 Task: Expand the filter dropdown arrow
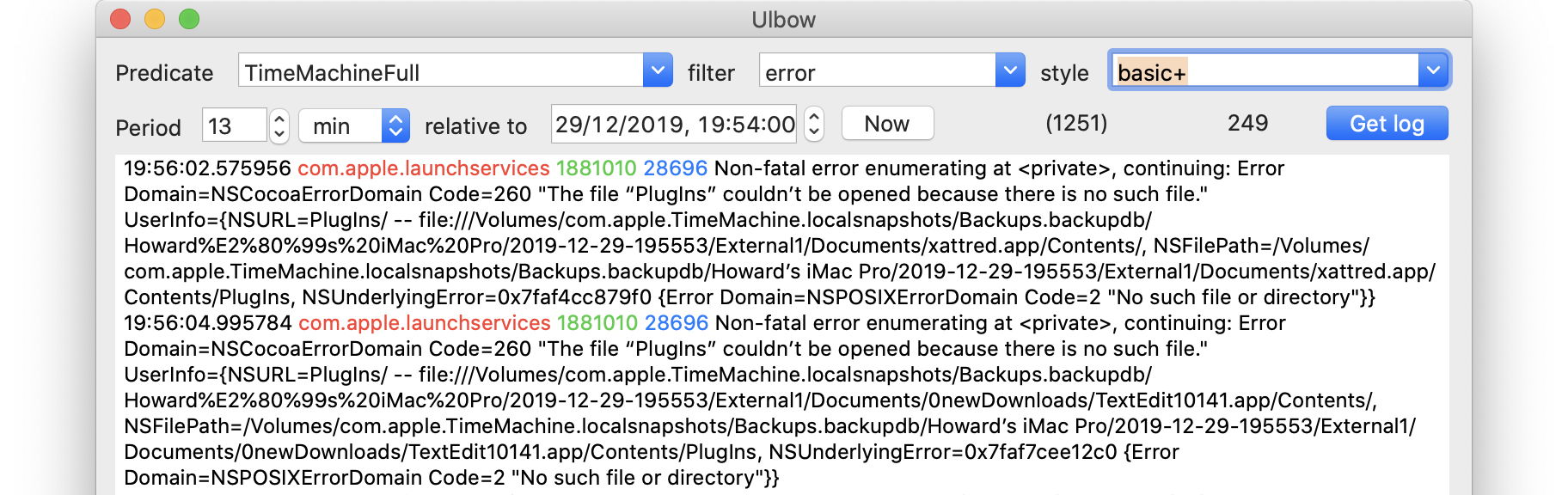1010,70
